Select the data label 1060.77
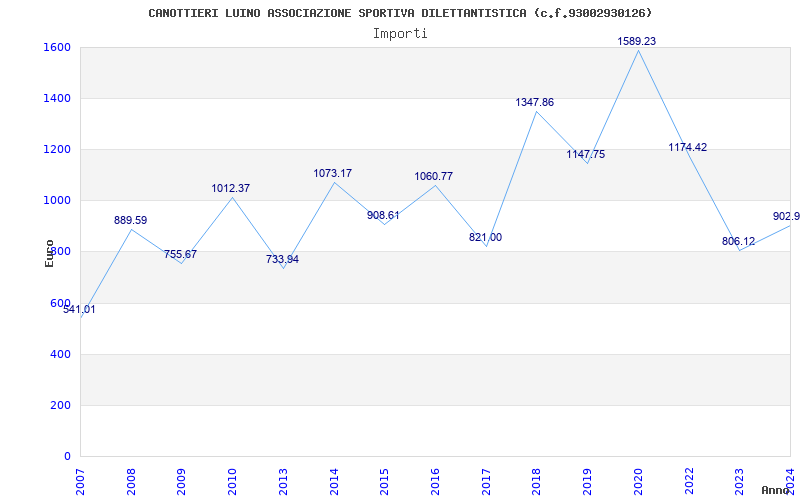Screen dimensions: 800x500 click(433, 177)
